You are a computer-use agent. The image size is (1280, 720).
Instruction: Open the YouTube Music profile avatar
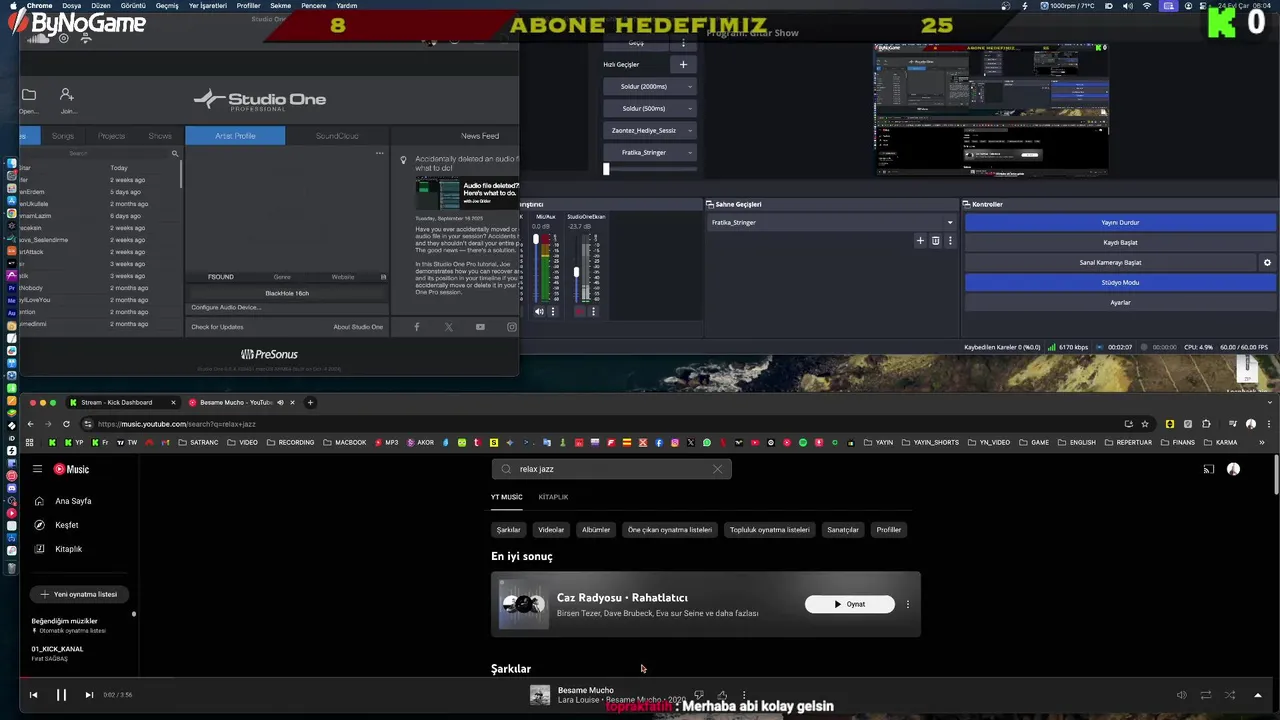pyautogui.click(x=1233, y=469)
